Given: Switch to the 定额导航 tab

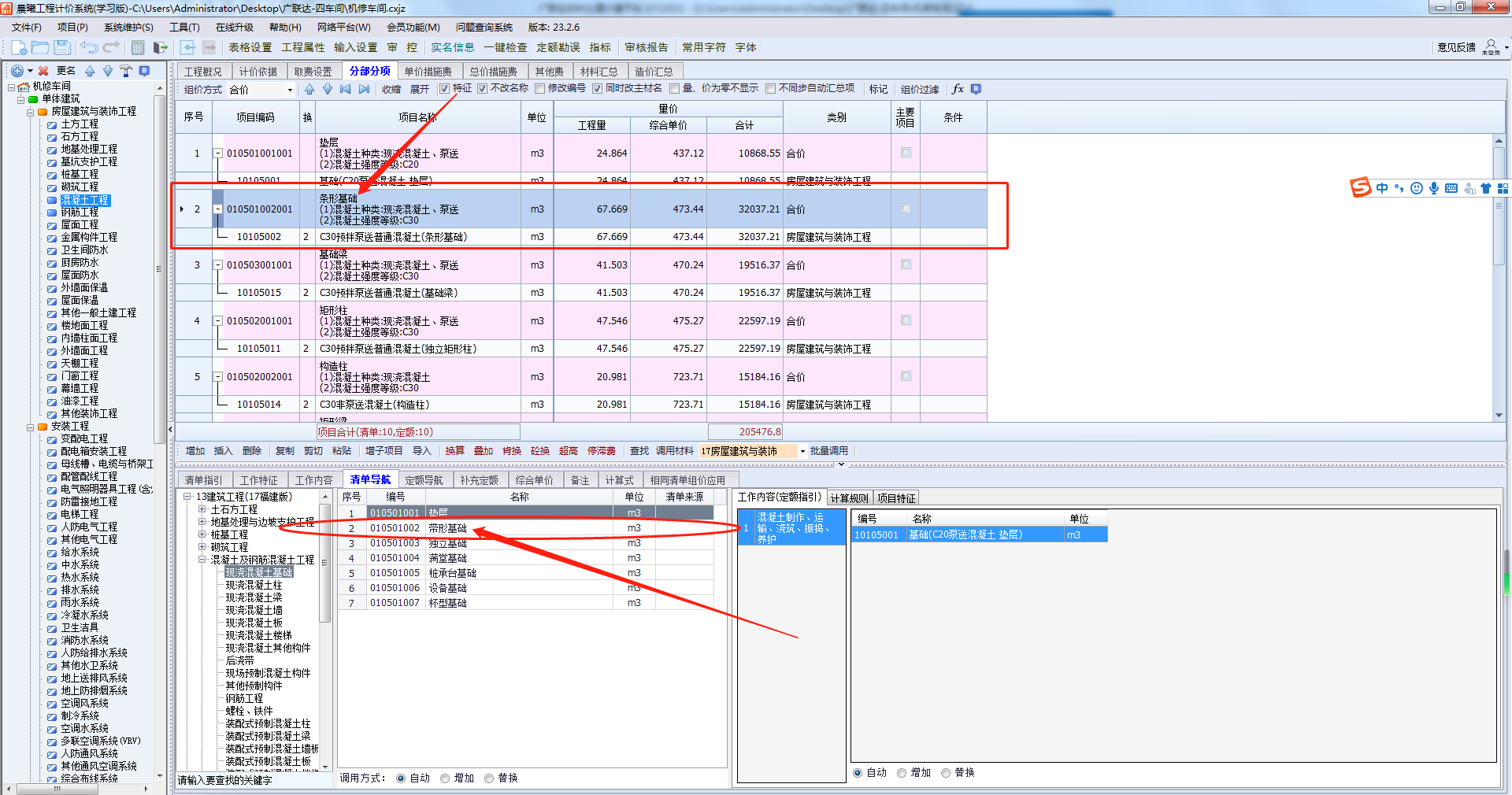Looking at the screenshot, I should click(424, 480).
